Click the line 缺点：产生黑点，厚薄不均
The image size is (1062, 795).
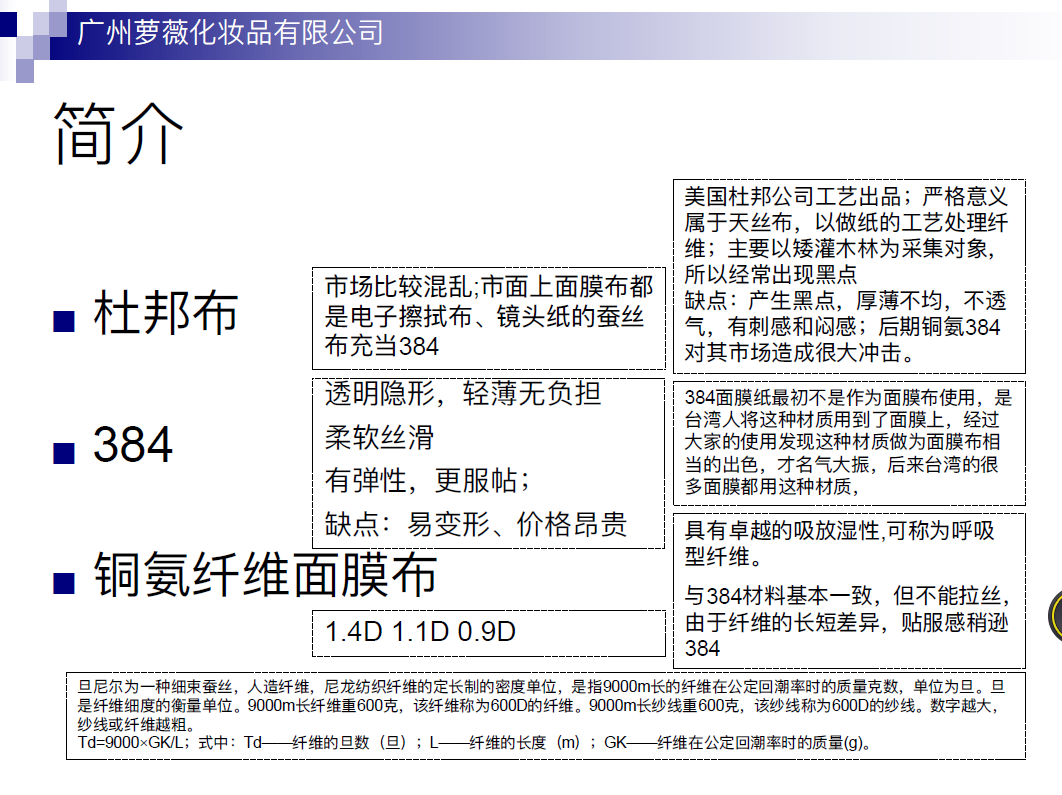click(x=845, y=301)
